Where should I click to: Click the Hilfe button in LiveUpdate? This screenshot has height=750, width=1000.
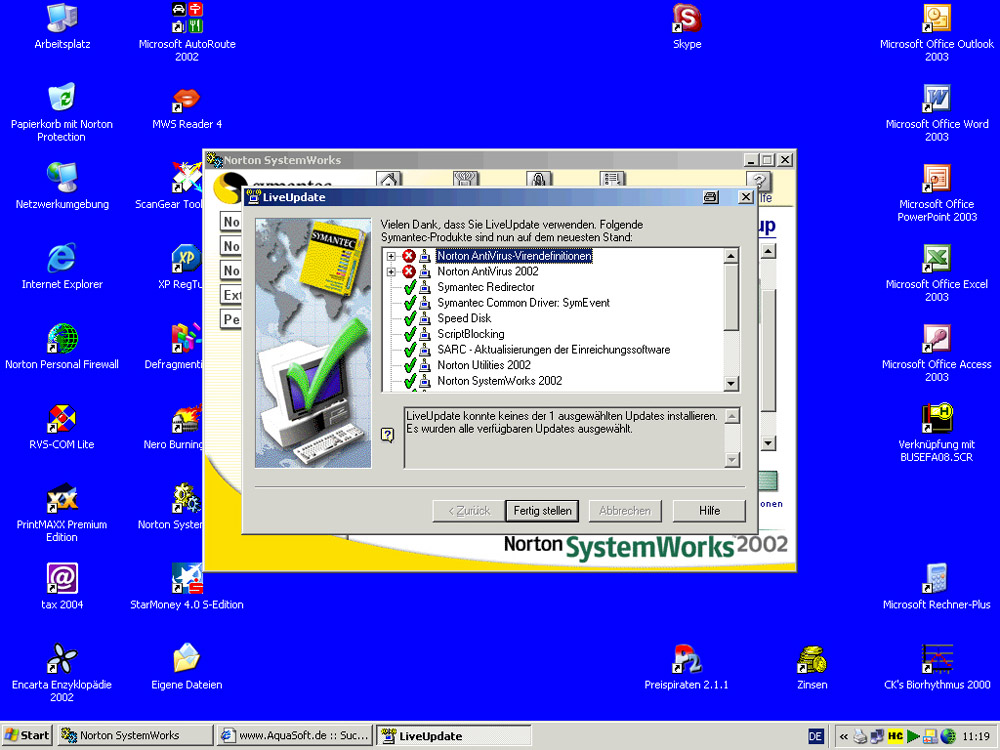[709, 511]
